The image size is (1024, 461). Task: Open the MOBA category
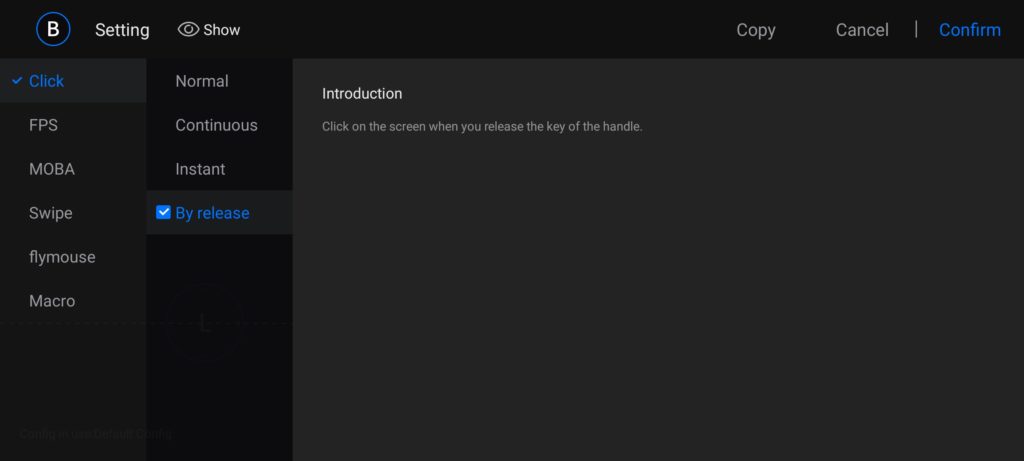pos(52,169)
